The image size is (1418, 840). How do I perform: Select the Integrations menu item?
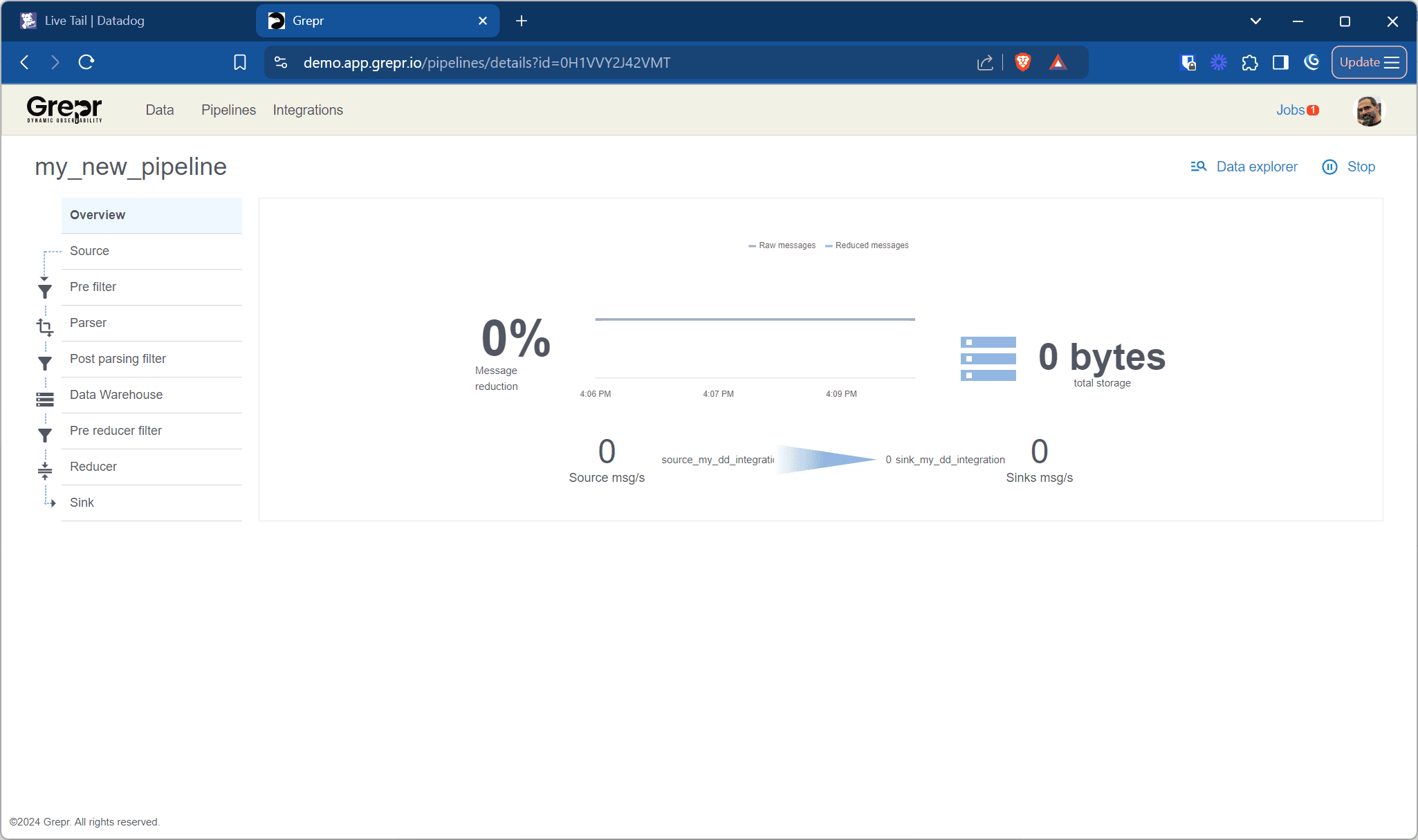tap(308, 110)
